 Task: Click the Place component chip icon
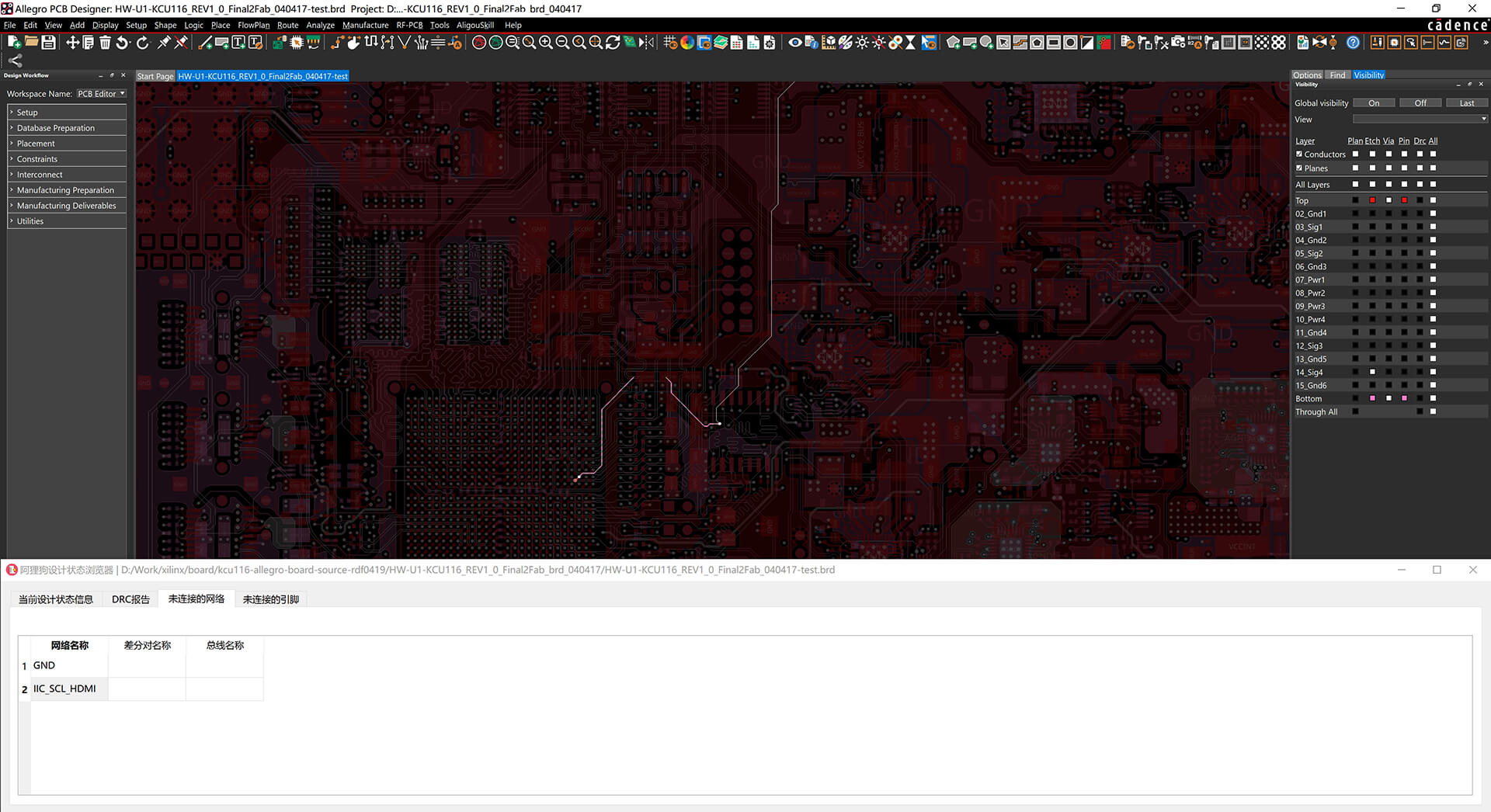click(296, 42)
